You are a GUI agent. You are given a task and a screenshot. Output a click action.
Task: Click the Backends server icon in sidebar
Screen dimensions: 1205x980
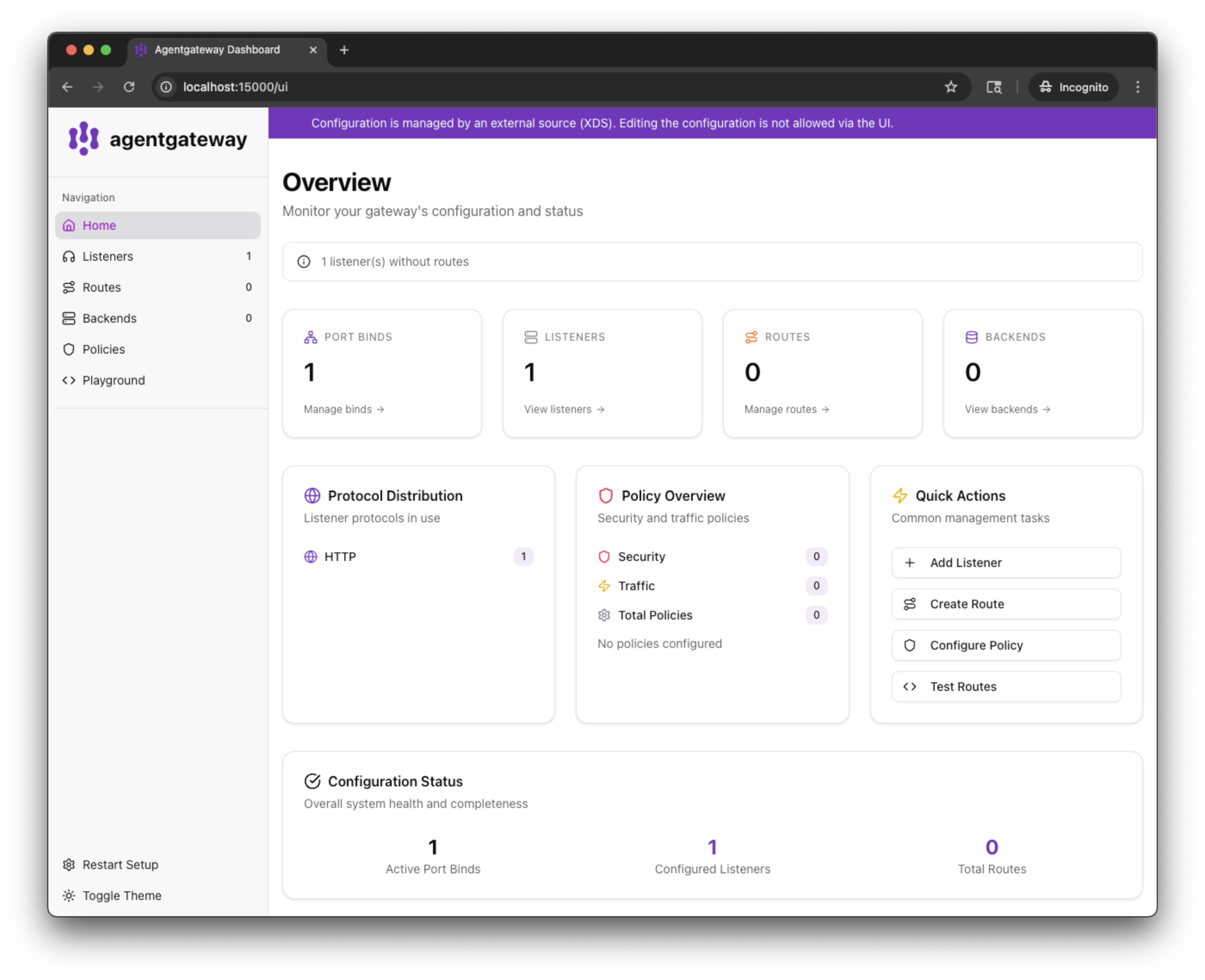pos(69,318)
